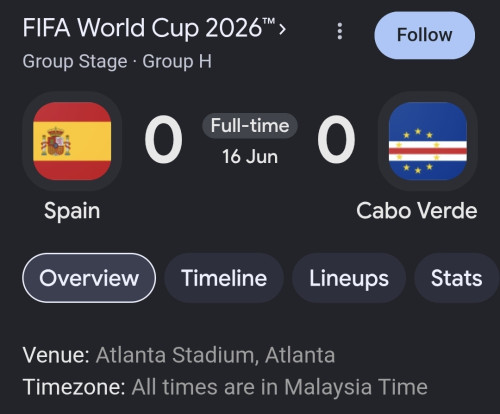500x414 pixels.
Task: Click Spain's score of 0
Action: tap(164, 139)
